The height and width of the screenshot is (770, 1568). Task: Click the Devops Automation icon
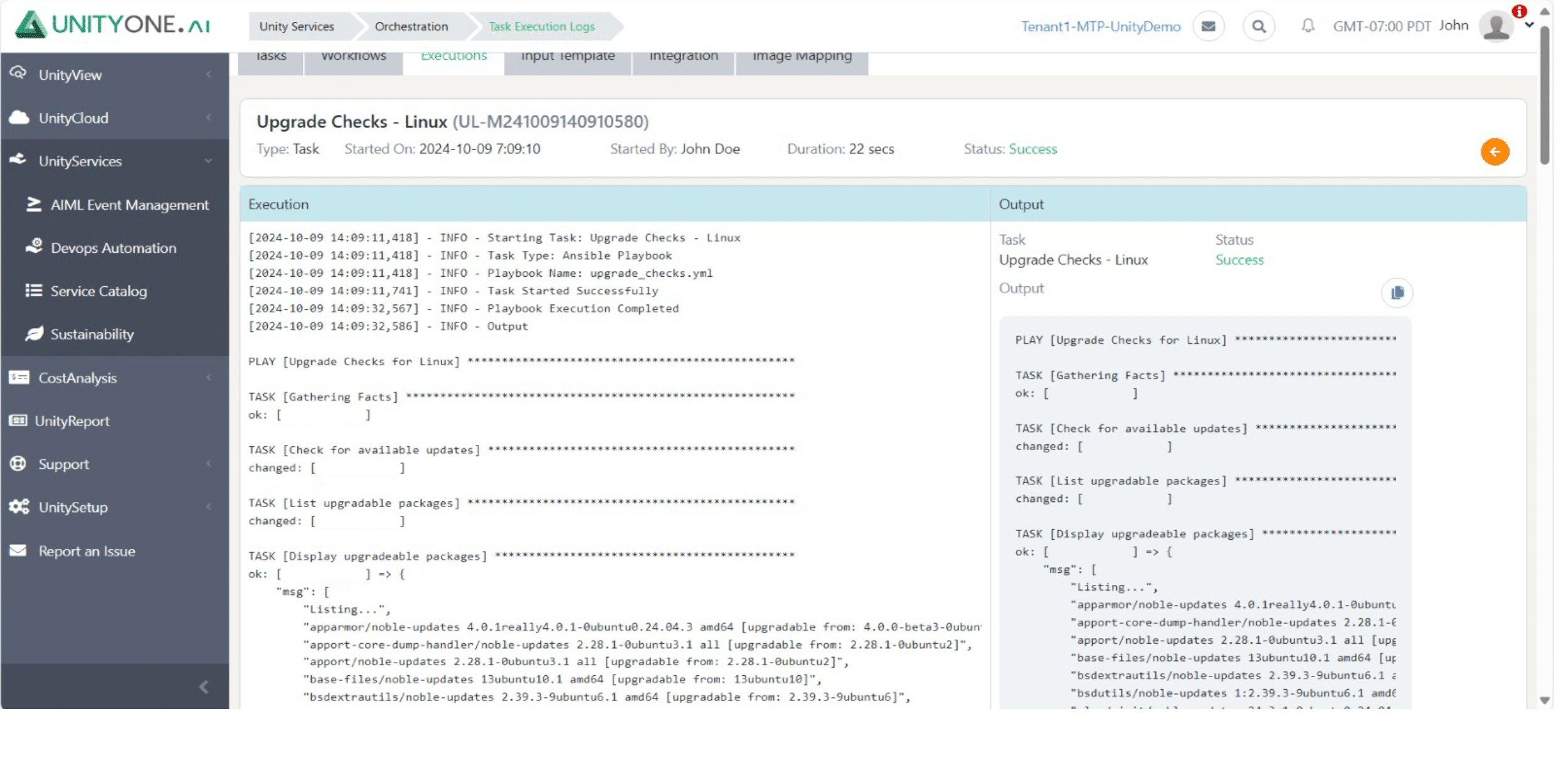[34, 246]
